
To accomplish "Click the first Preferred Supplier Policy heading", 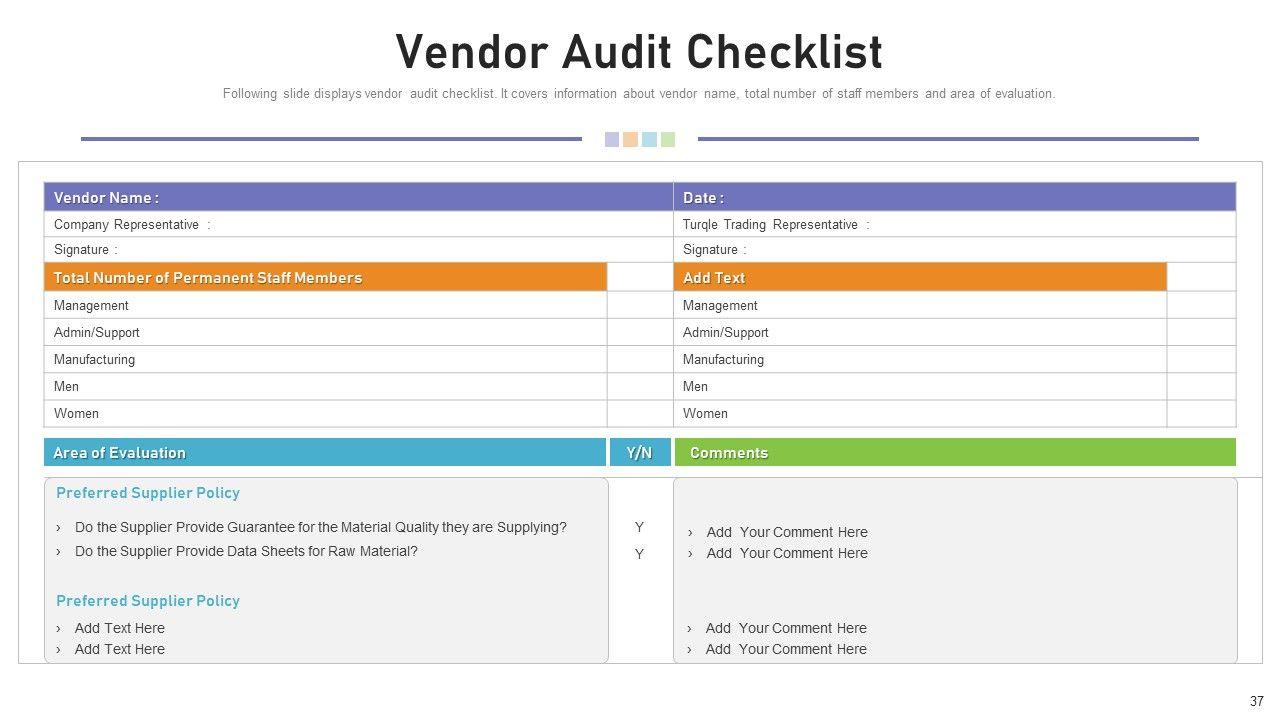I will pos(148,493).
